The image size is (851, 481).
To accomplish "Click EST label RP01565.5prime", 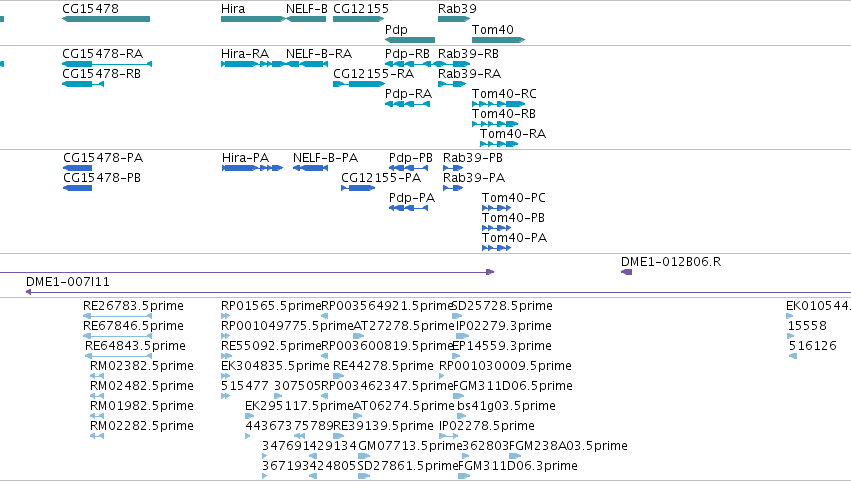I will [x=271, y=306].
